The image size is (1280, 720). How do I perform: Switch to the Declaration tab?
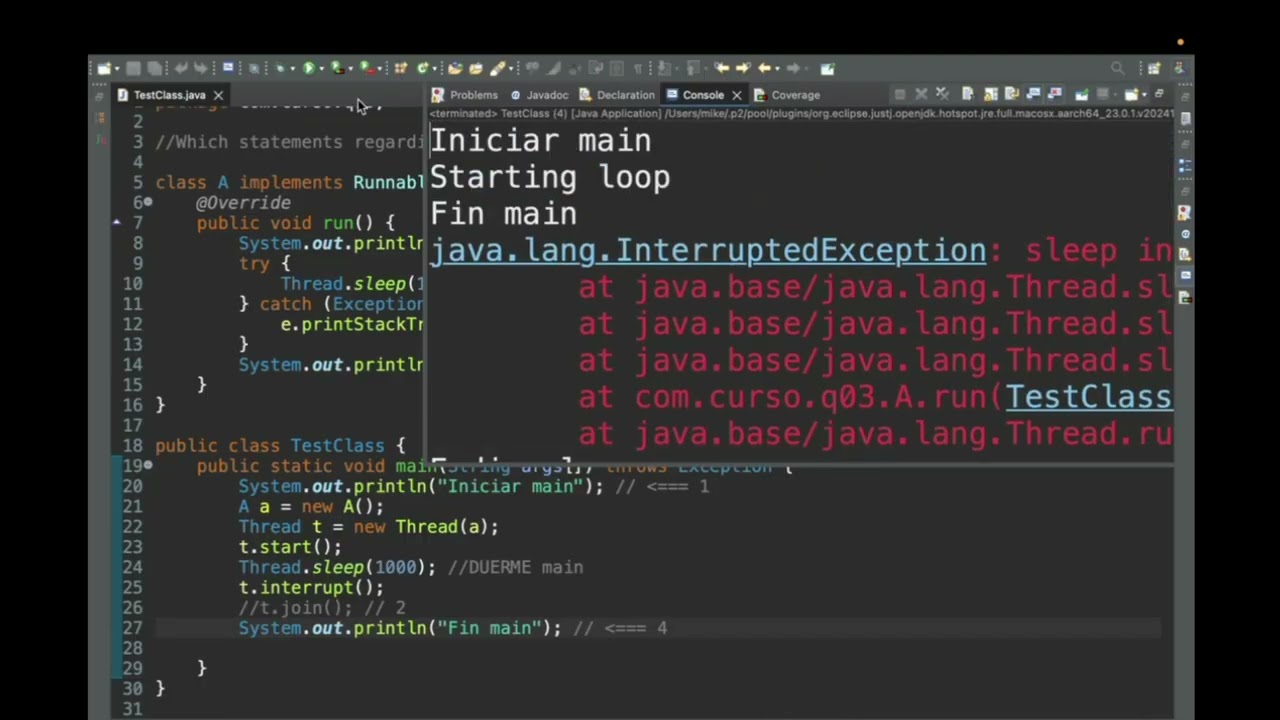(x=617, y=95)
